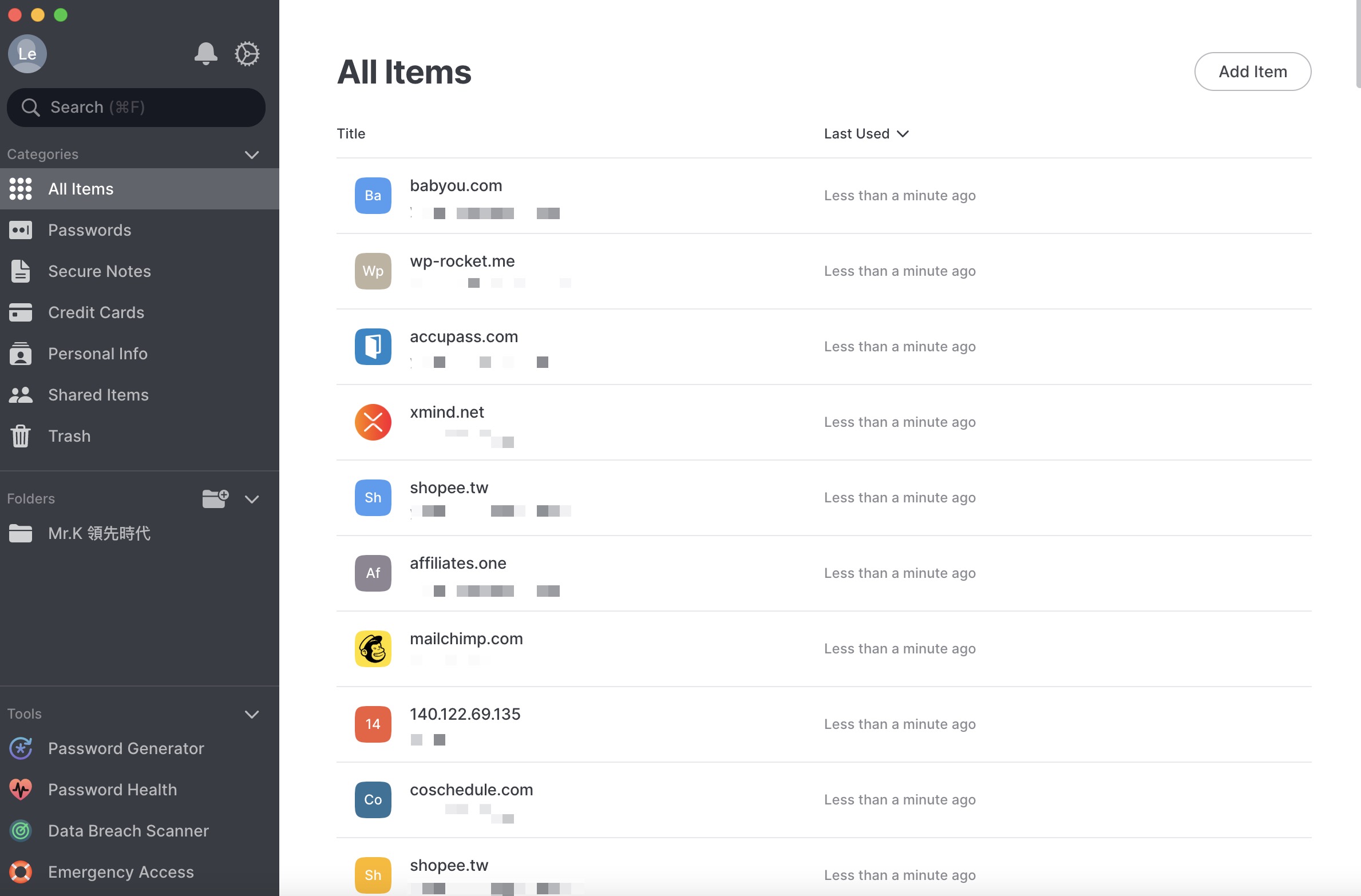Click the All Items grid icon

pyautogui.click(x=21, y=189)
